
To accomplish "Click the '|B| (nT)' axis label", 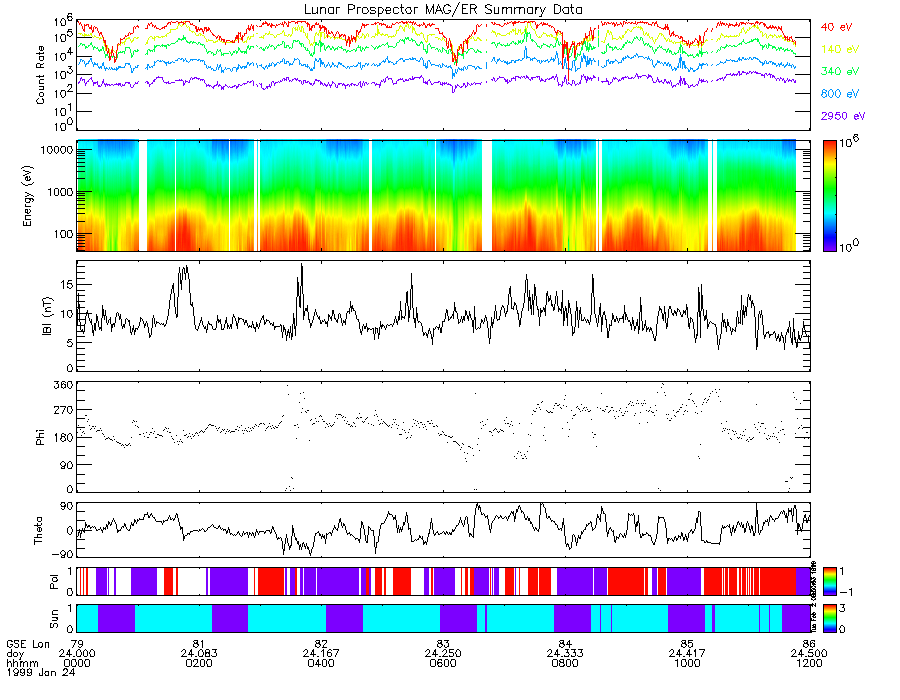I will click(47, 316).
